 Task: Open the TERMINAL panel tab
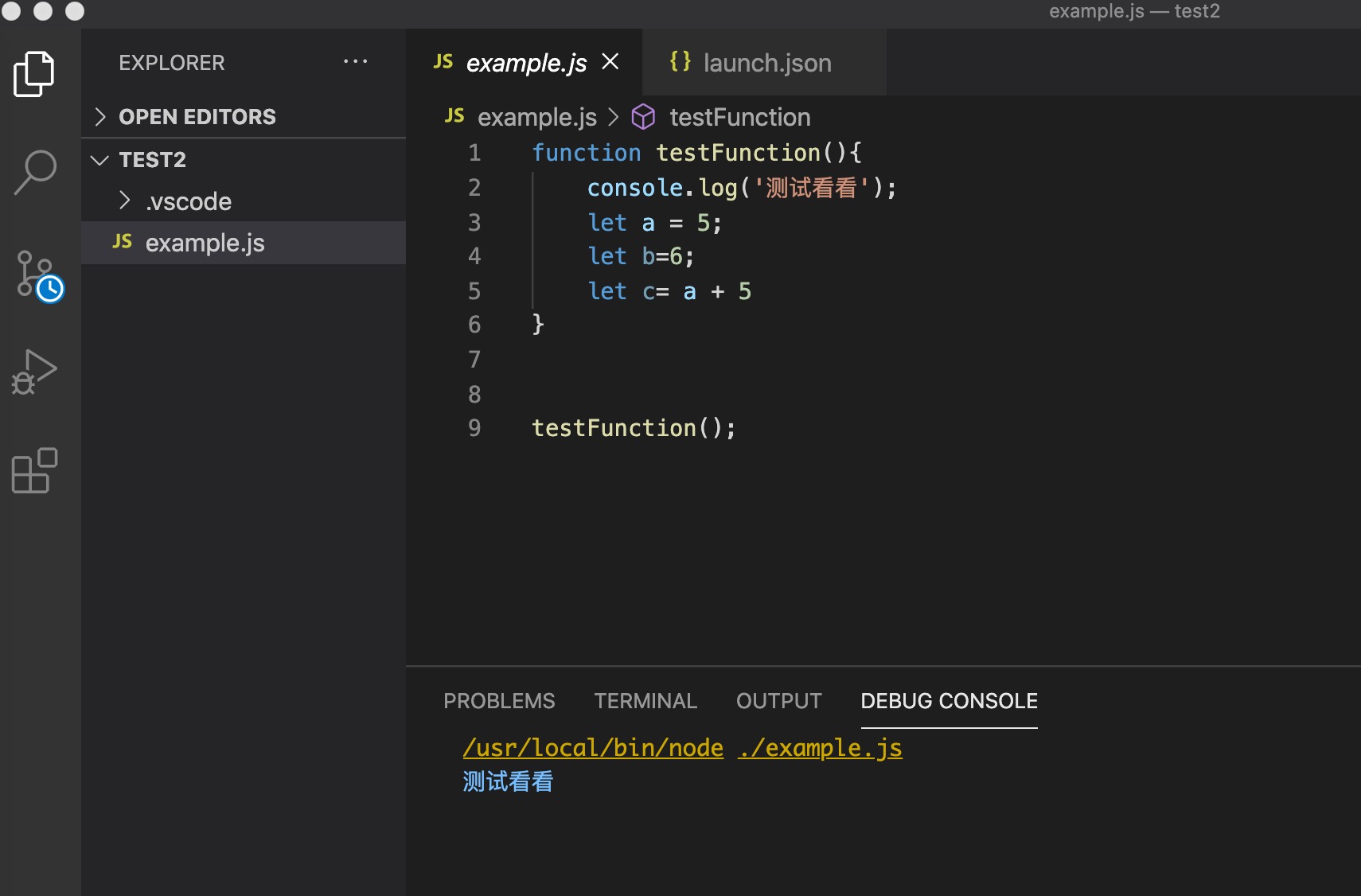click(x=645, y=701)
